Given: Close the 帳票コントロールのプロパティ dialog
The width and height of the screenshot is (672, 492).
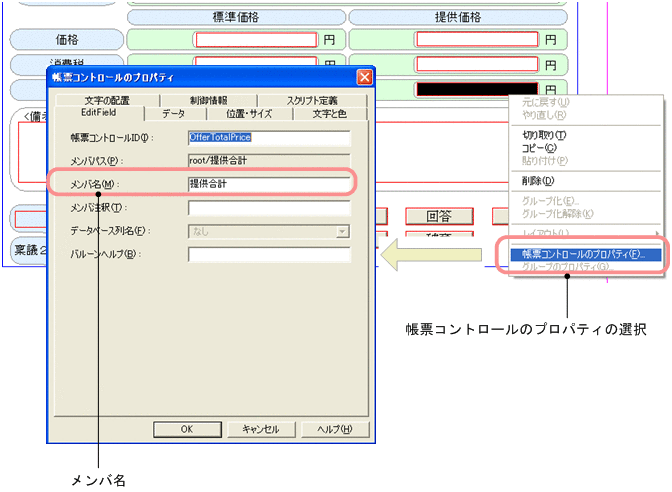Looking at the screenshot, I should click(x=364, y=77).
